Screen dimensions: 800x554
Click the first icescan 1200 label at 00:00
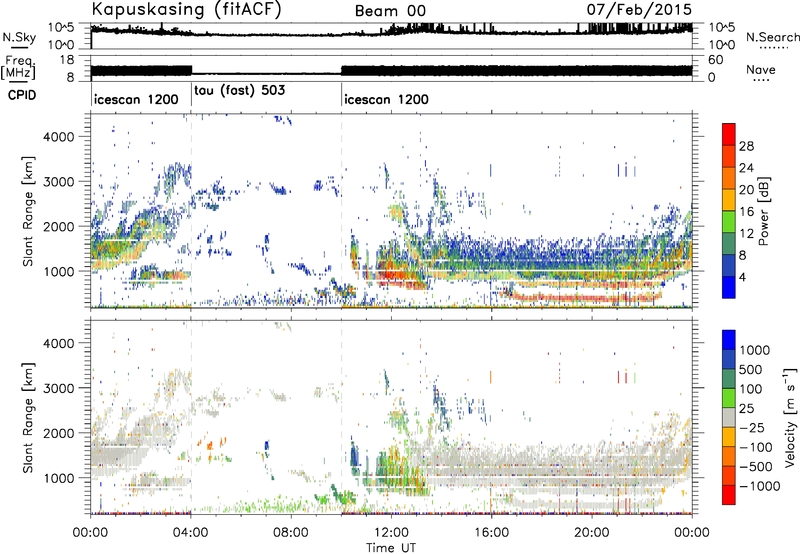click(136, 99)
